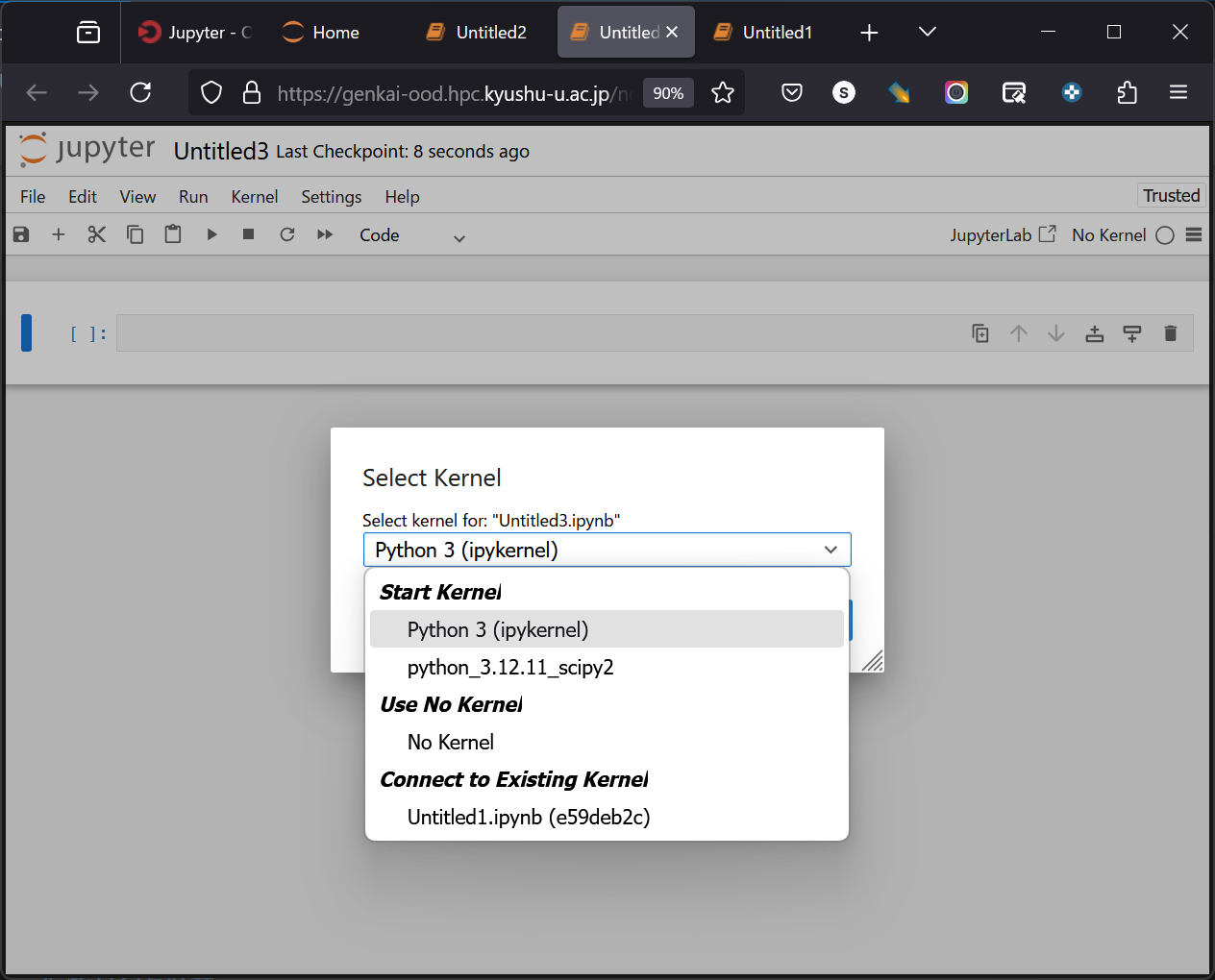Select Python 3 (ipykernel) from the list
The image size is (1215, 980).
[607, 629]
